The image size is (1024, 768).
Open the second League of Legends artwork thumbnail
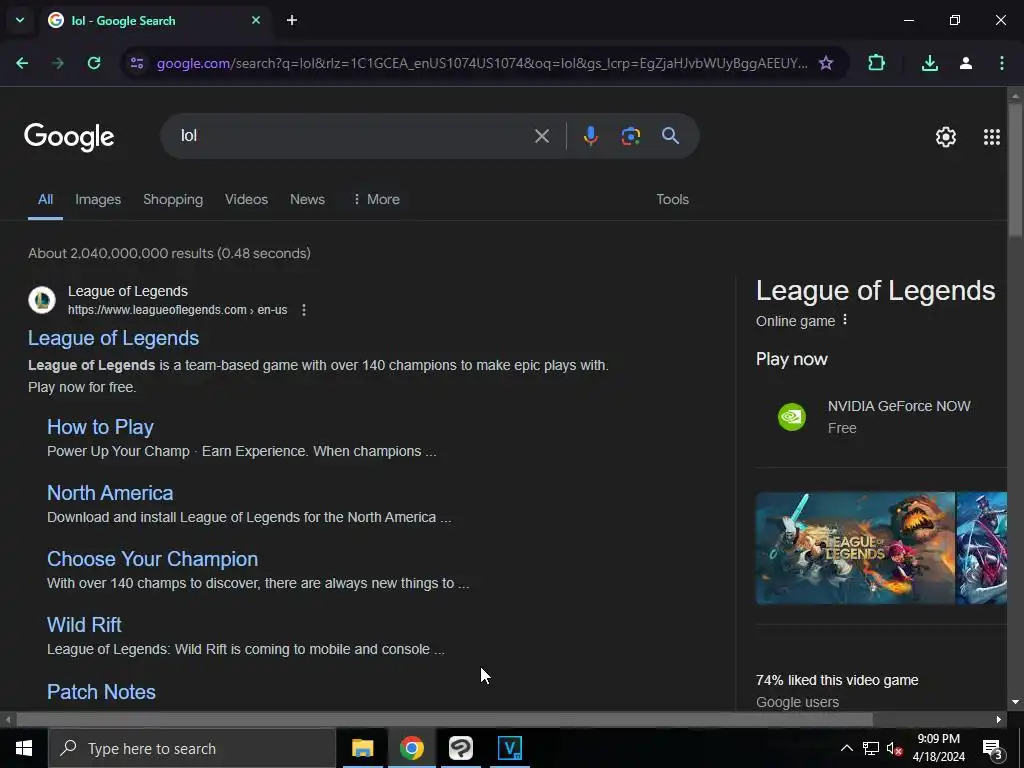(x=982, y=548)
